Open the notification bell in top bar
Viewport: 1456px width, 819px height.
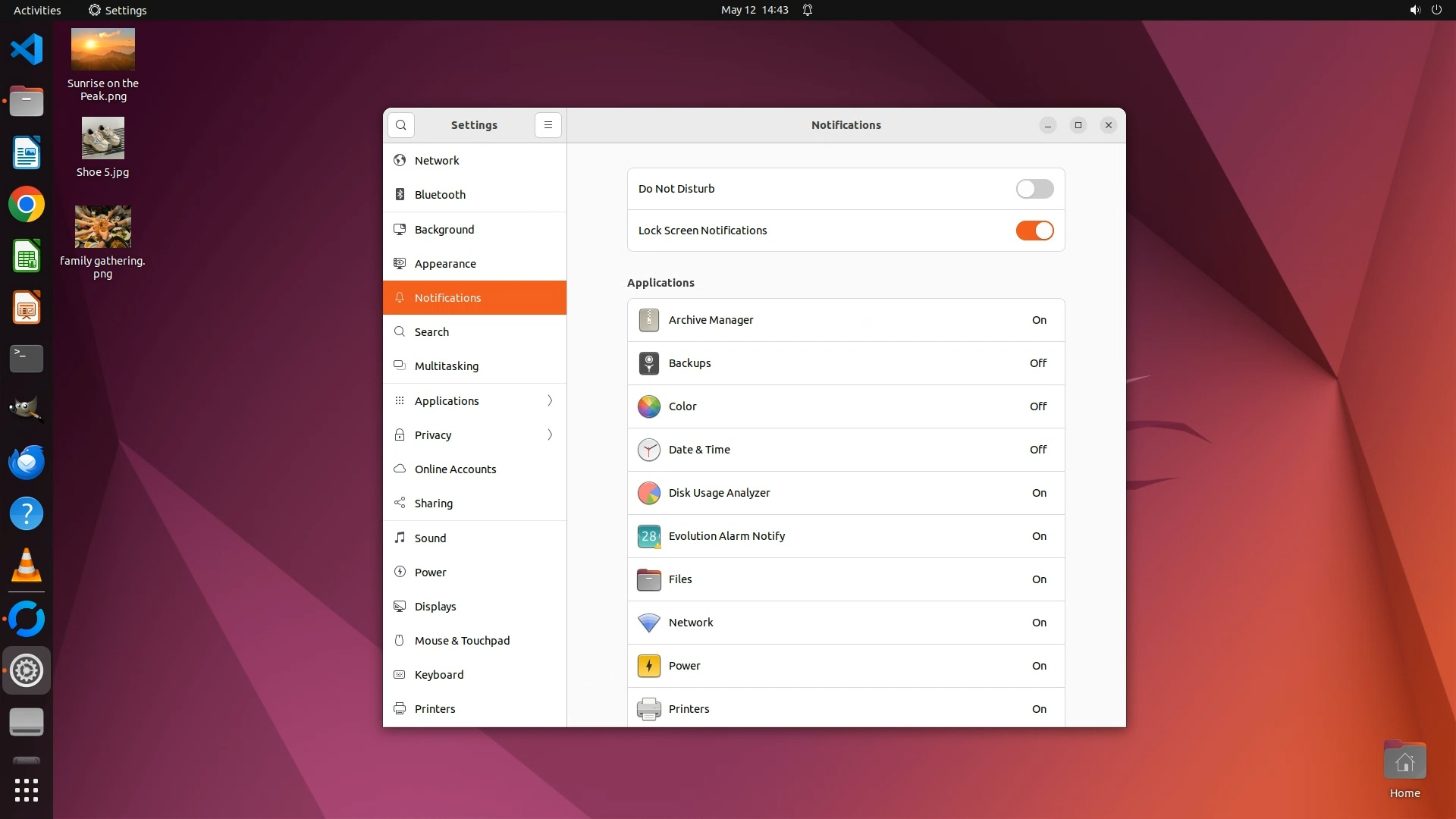coord(808,10)
